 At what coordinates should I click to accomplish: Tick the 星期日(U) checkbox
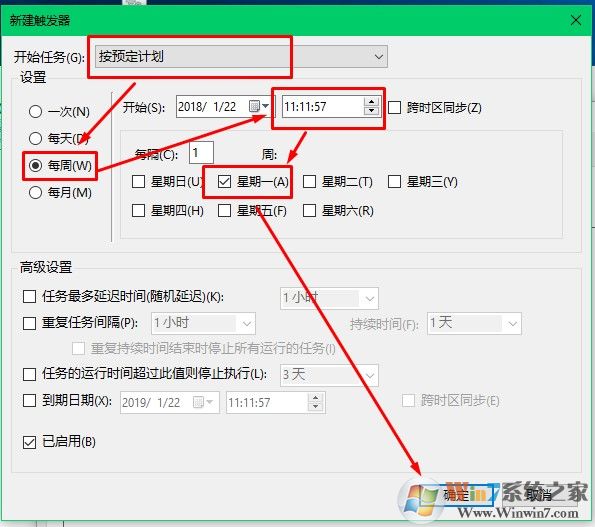click(x=139, y=181)
